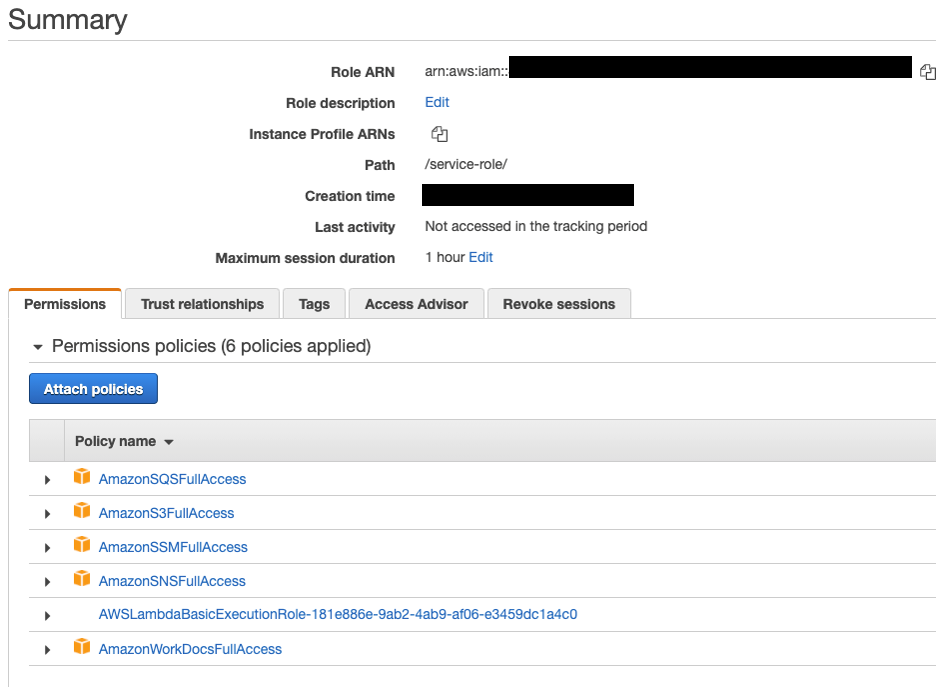Open the AmazonWorkDocsFullAccess policy link
Image resolution: width=941 pixels, height=692 pixels.
(190, 649)
